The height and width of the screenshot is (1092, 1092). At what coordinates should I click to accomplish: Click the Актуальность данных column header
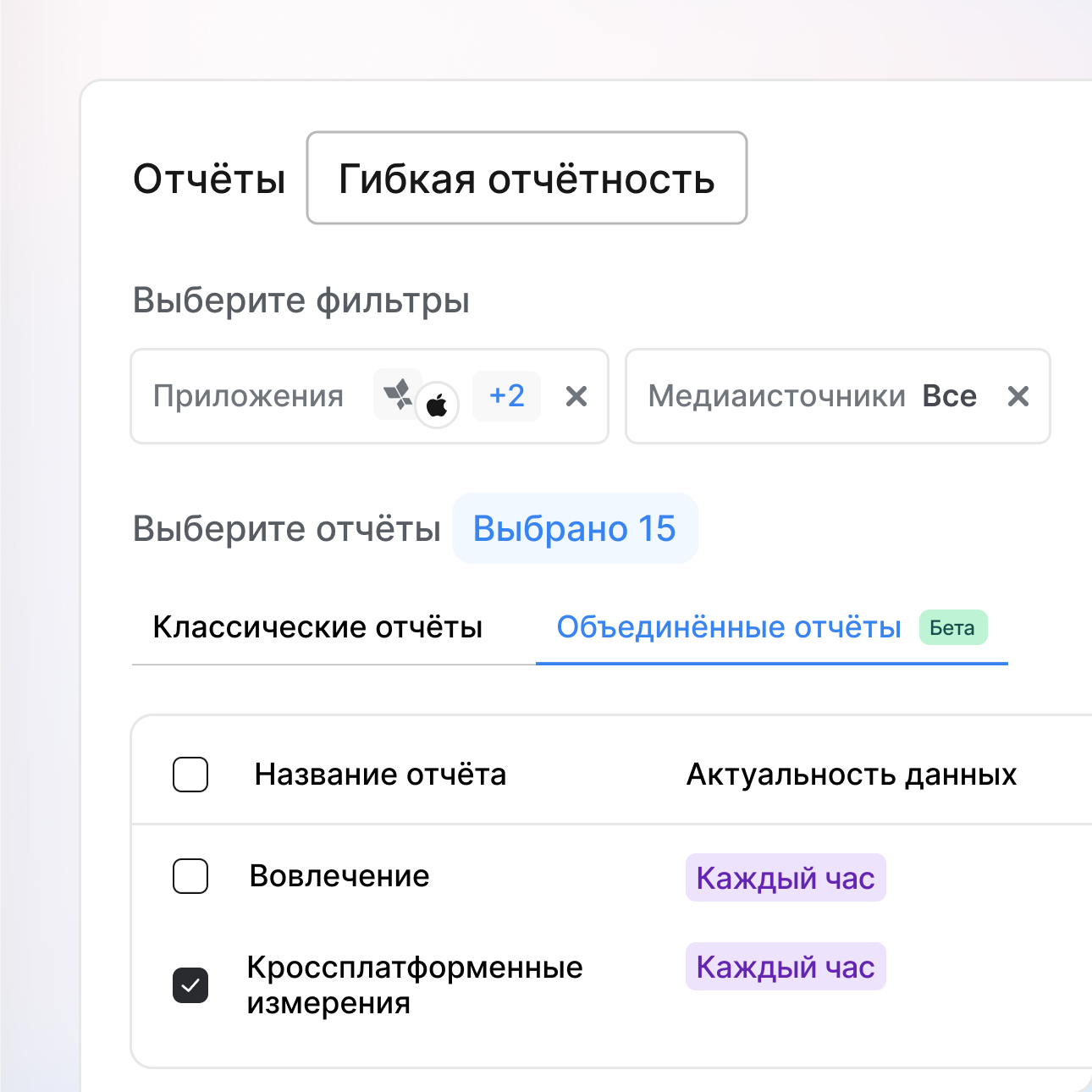851,775
